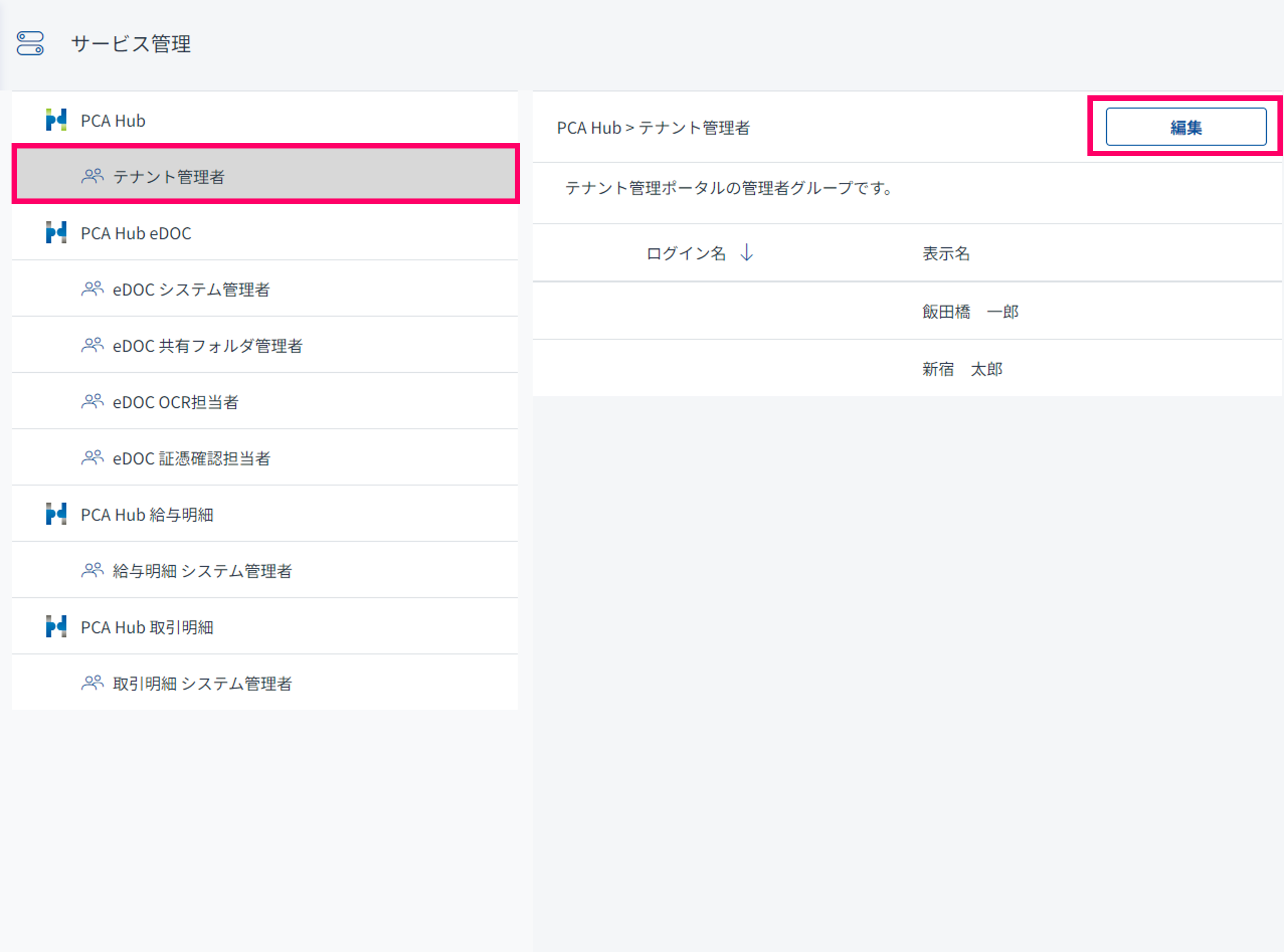The width and height of the screenshot is (1284, 952).
Task: Select the row for 飯田橋 一郎
Action: coord(970,312)
